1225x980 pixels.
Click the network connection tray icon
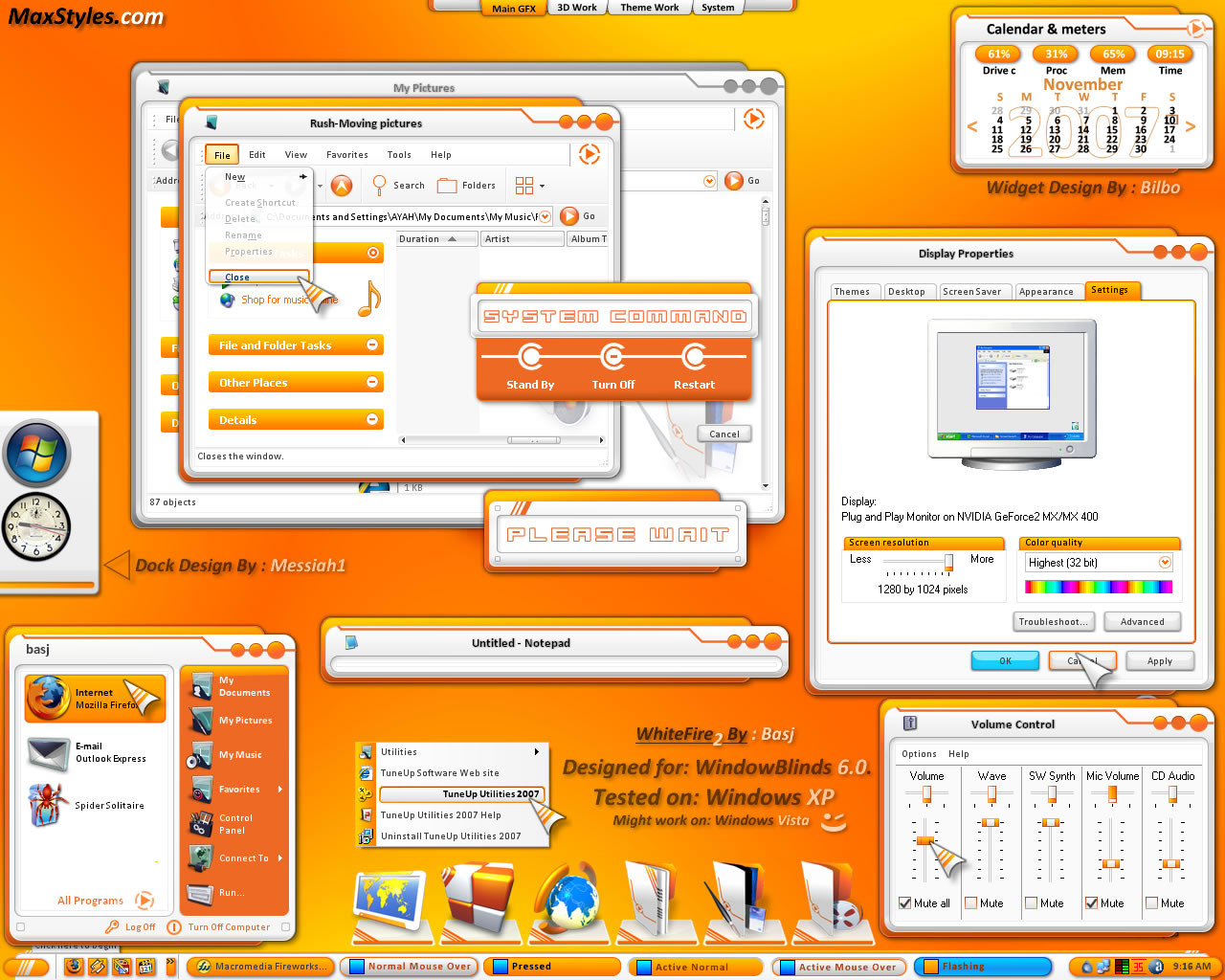coord(1103,967)
